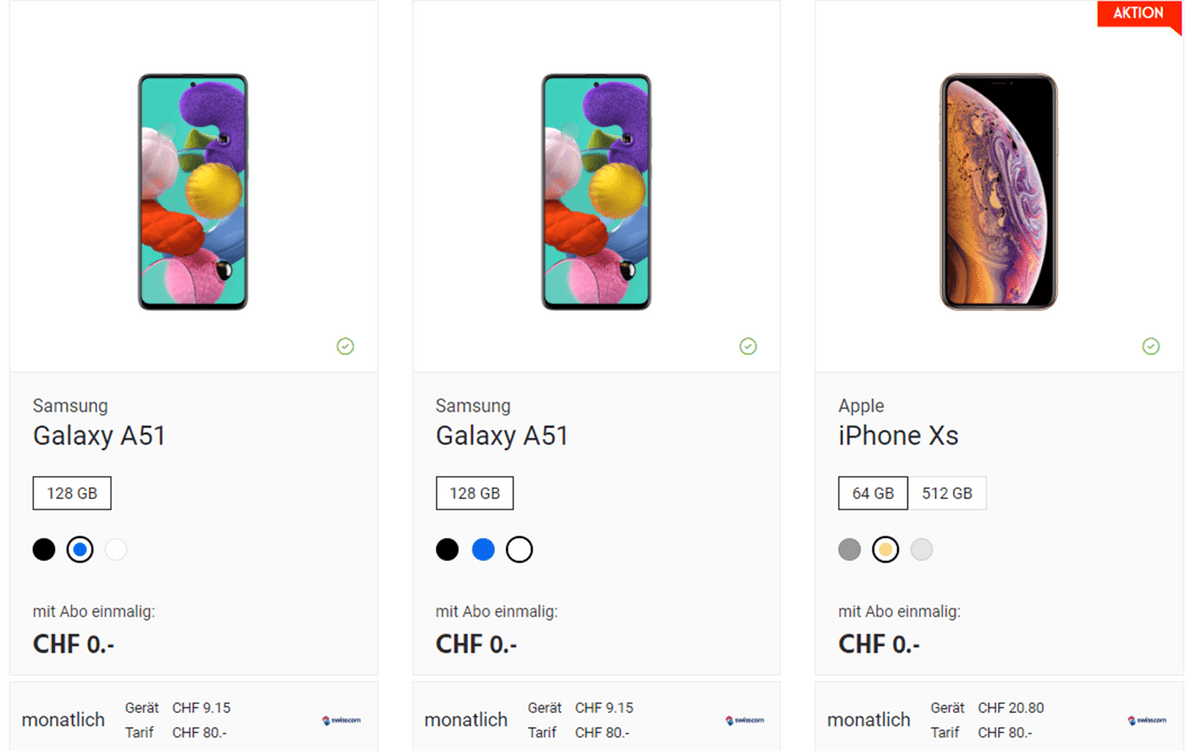1200x751 pixels.
Task: Select 128 GB option on second Galaxy A51
Action: (x=475, y=493)
